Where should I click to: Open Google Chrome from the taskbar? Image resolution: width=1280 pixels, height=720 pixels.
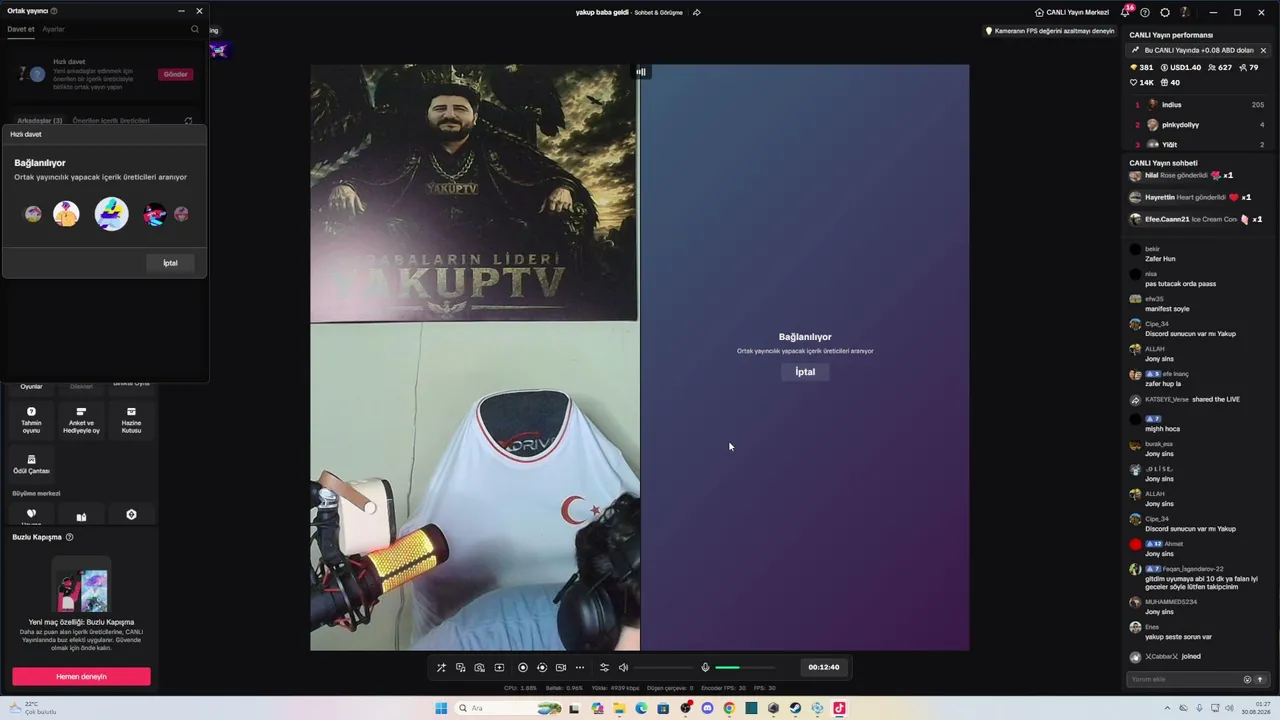click(x=729, y=709)
